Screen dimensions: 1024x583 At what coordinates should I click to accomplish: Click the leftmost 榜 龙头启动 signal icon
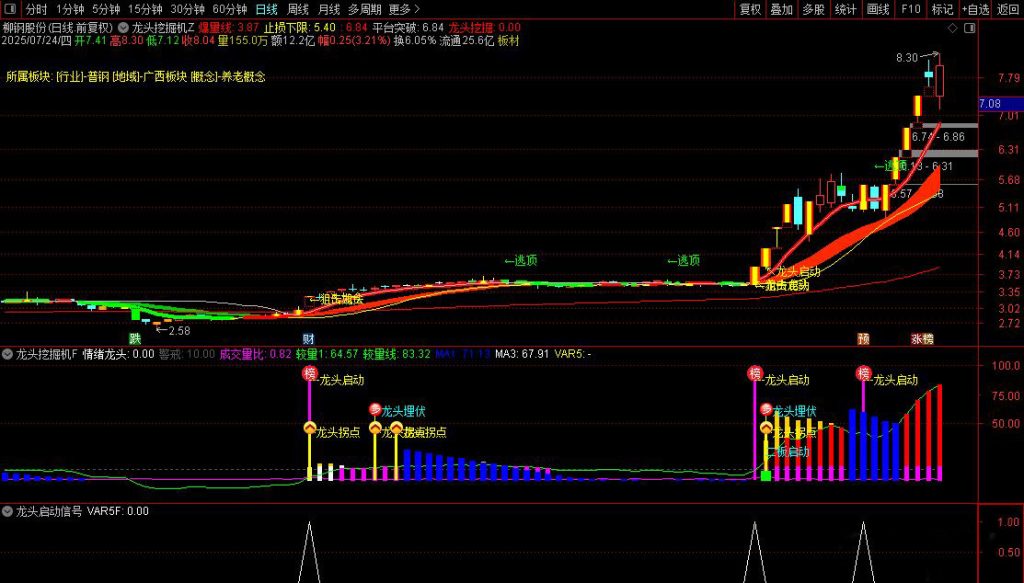click(309, 374)
